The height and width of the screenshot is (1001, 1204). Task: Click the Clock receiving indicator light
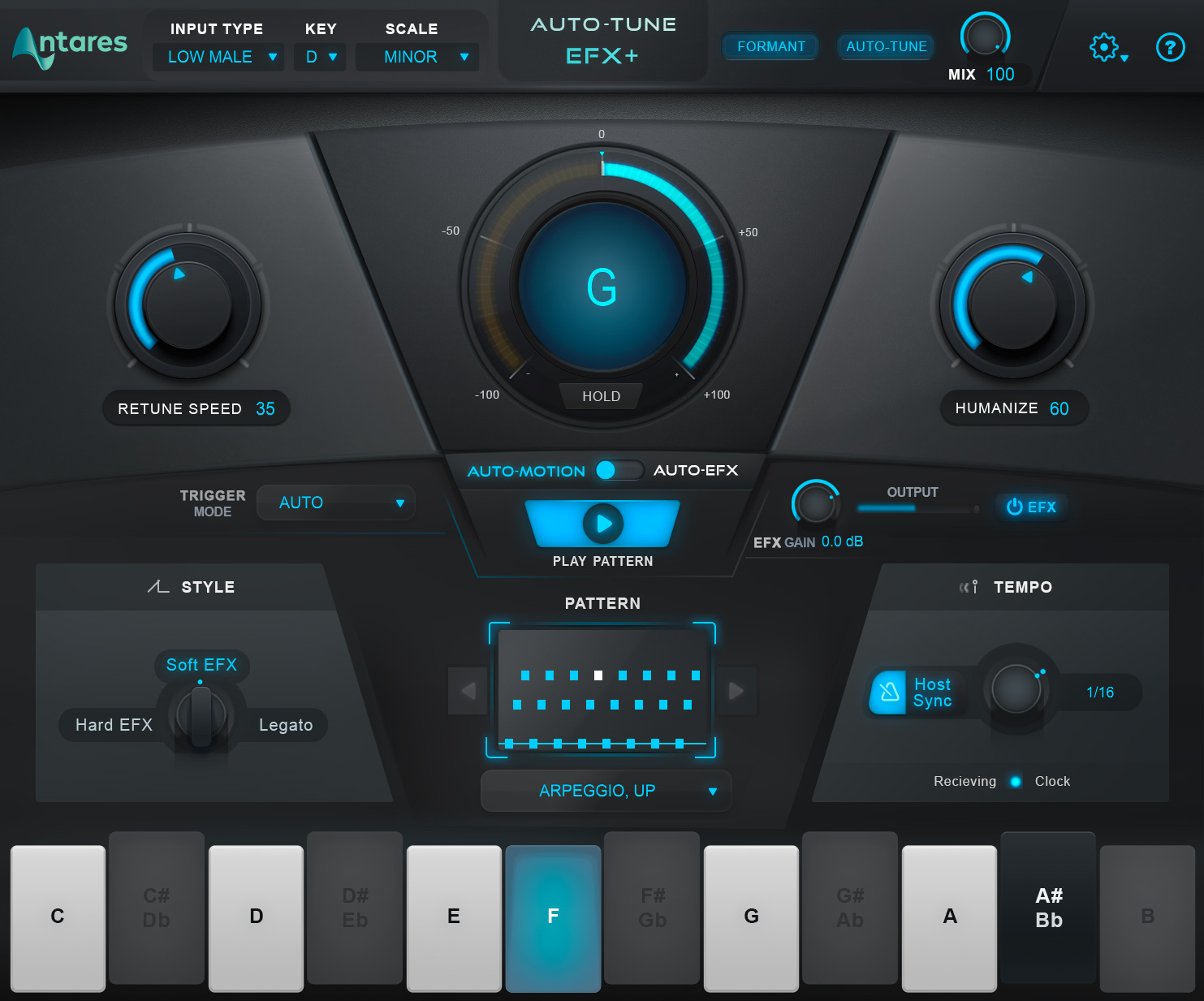pyautogui.click(x=1015, y=781)
